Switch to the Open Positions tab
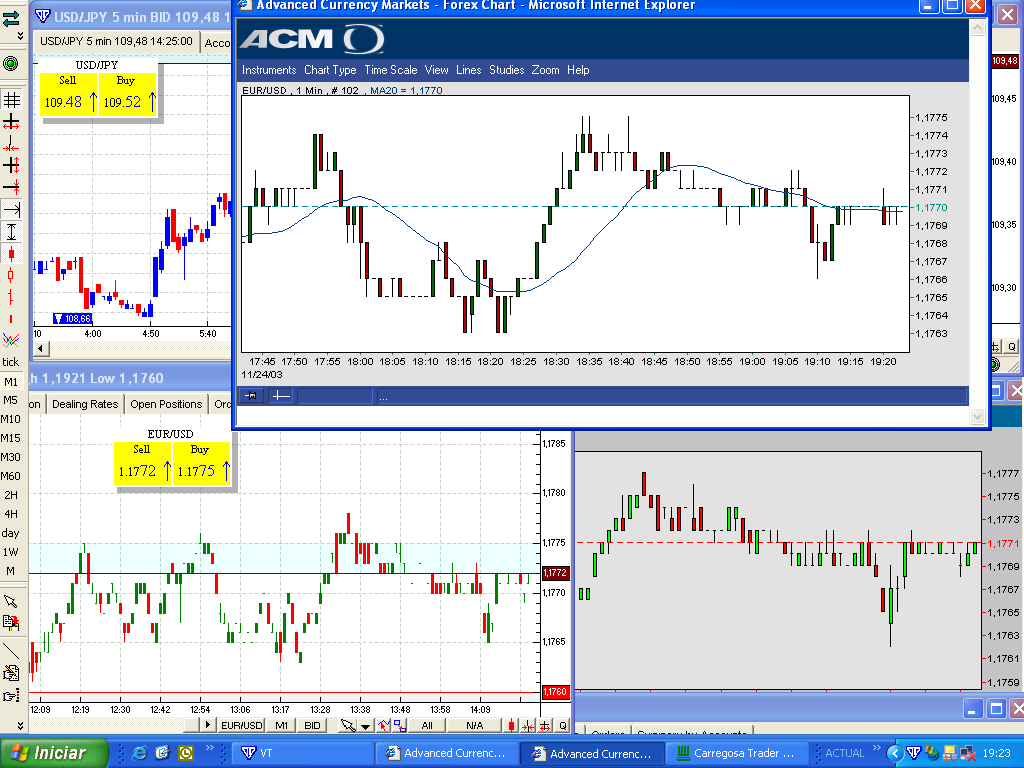The height and width of the screenshot is (768, 1024). tap(166, 404)
